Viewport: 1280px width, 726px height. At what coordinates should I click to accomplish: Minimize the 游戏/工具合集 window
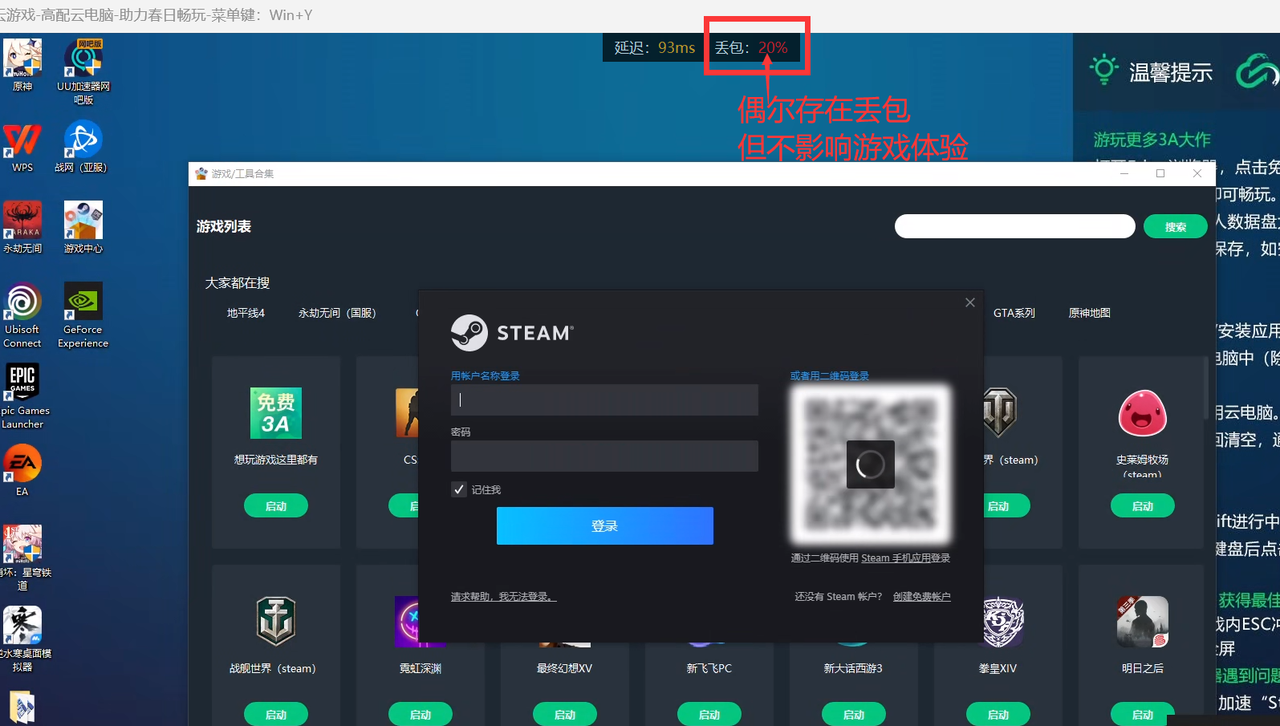pyautogui.click(x=1124, y=173)
